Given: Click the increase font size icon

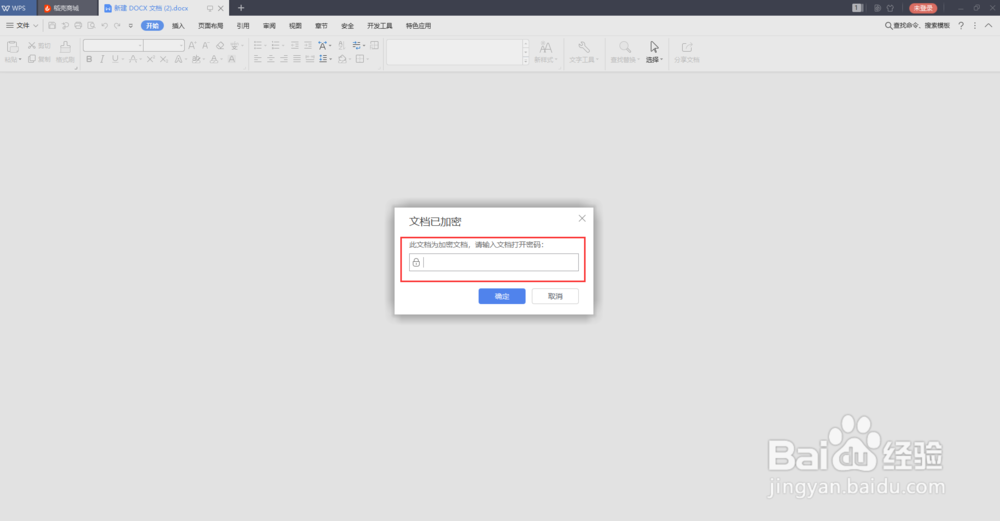Looking at the screenshot, I should tap(192, 45).
